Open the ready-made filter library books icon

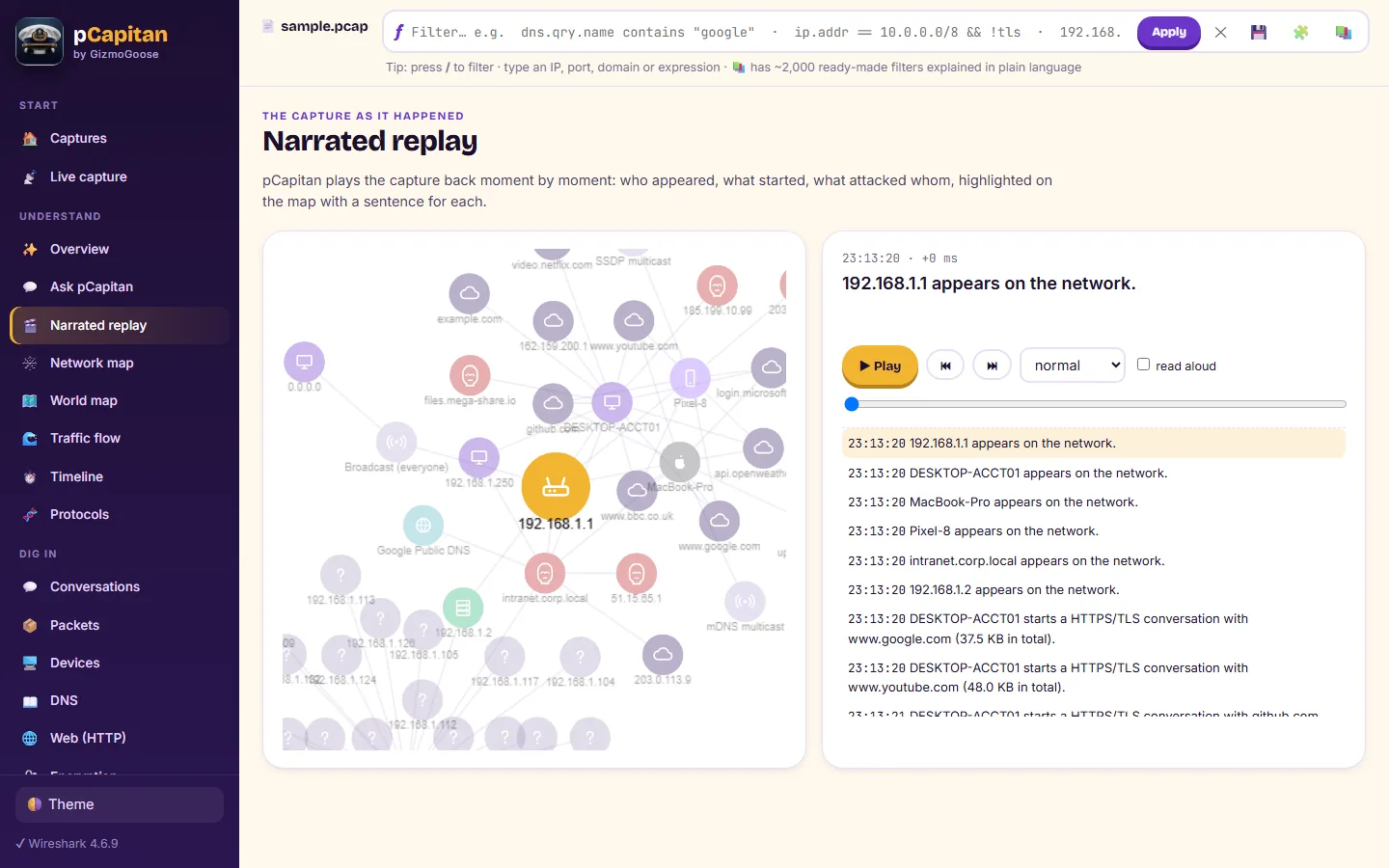click(x=1343, y=33)
